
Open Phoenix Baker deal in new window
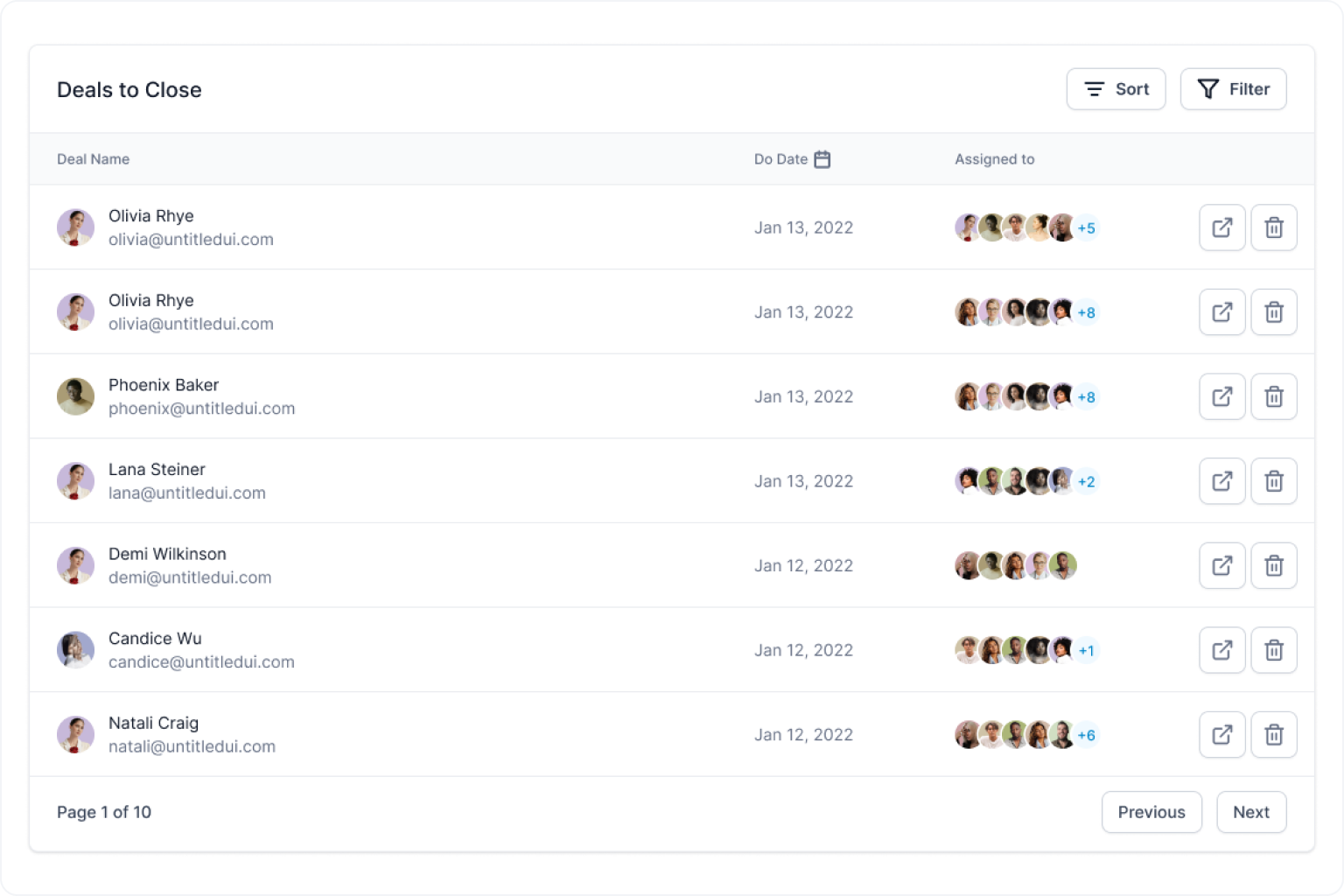[1221, 396]
